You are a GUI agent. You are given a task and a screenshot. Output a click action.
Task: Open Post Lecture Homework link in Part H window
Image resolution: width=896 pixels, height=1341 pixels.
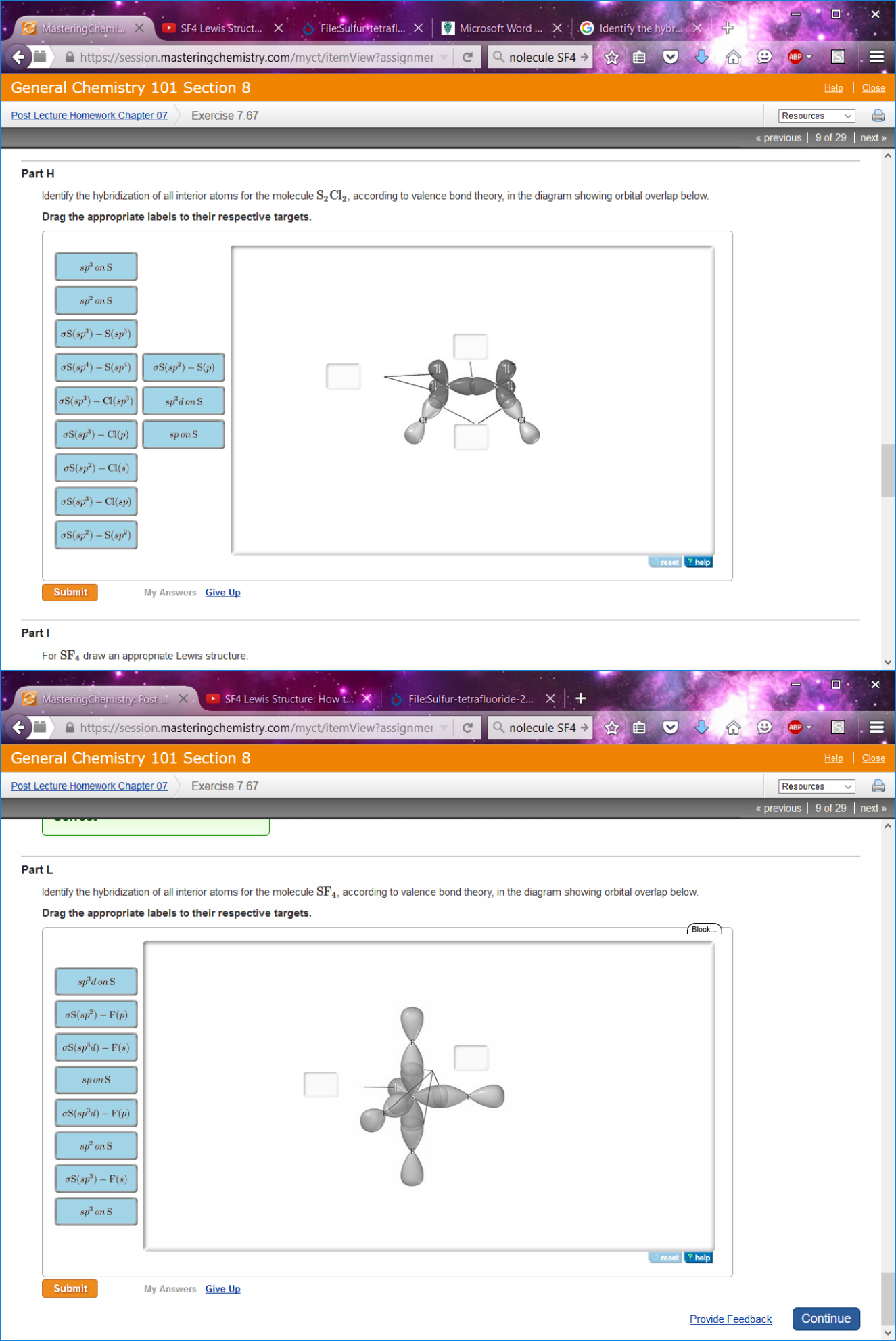[89, 116]
